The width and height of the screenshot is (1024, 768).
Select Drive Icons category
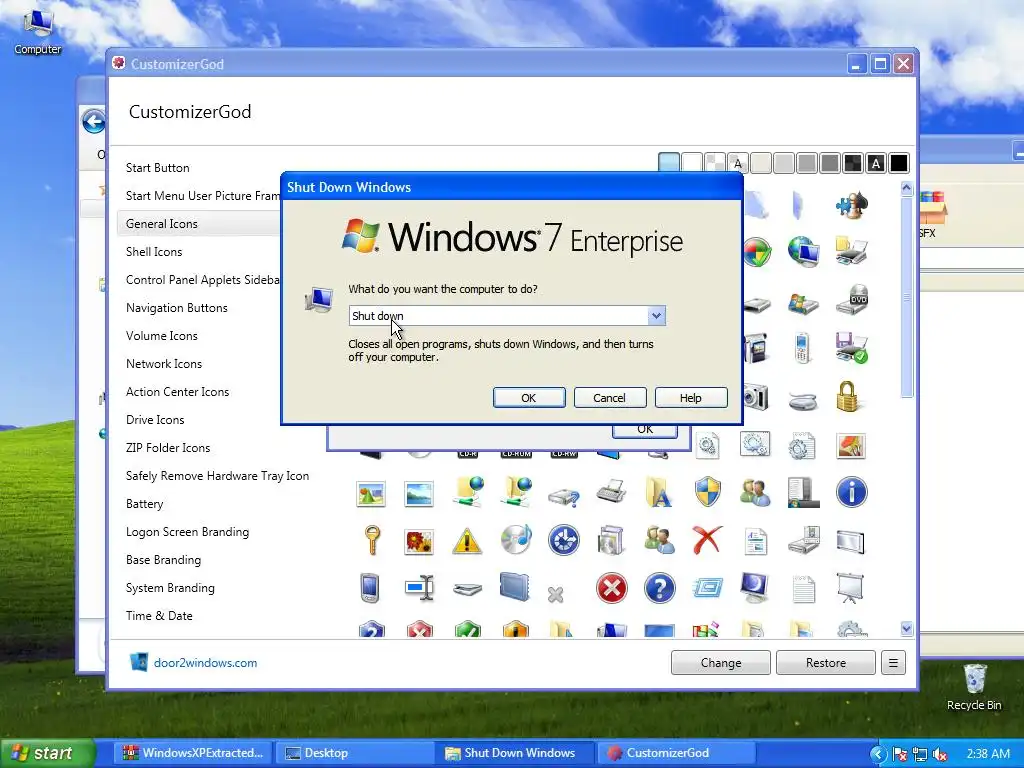(155, 420)
